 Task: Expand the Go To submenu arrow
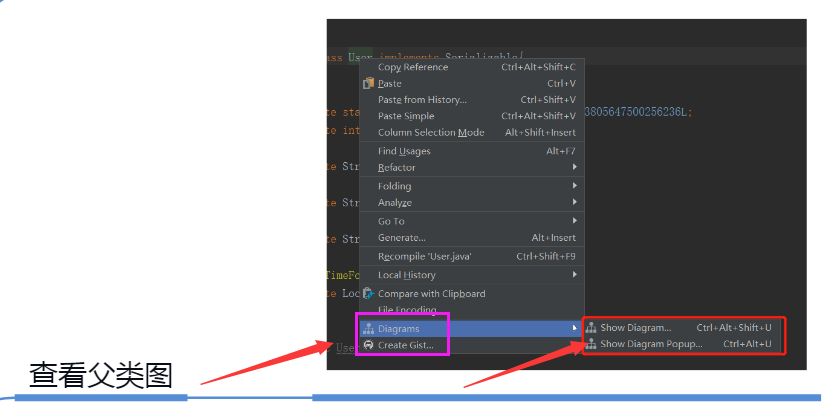[574, 220]
